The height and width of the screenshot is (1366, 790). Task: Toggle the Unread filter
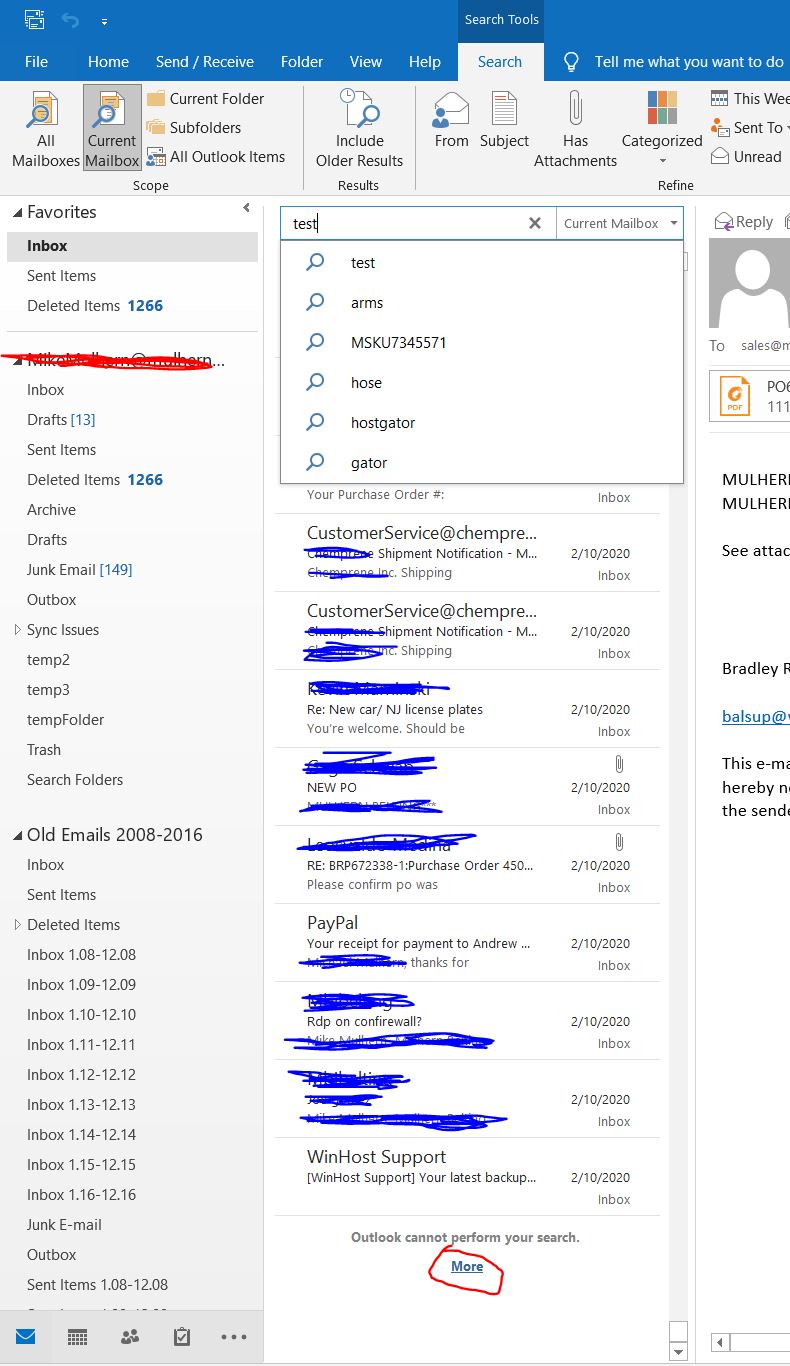[x=746, y=157]
